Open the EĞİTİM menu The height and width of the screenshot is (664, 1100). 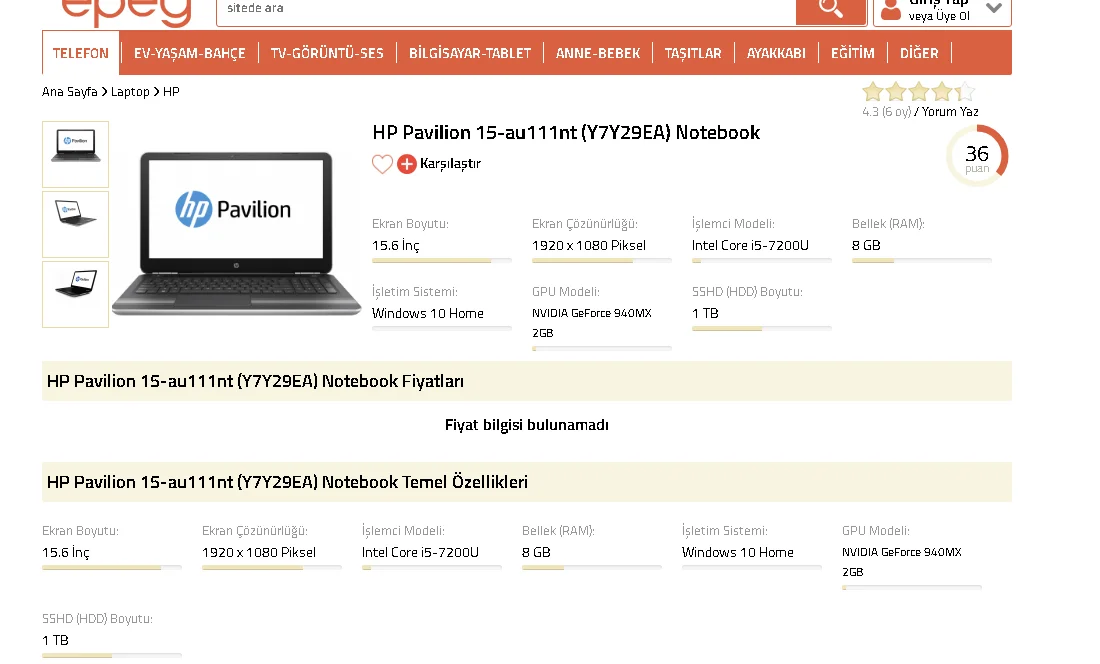(852, 53)
